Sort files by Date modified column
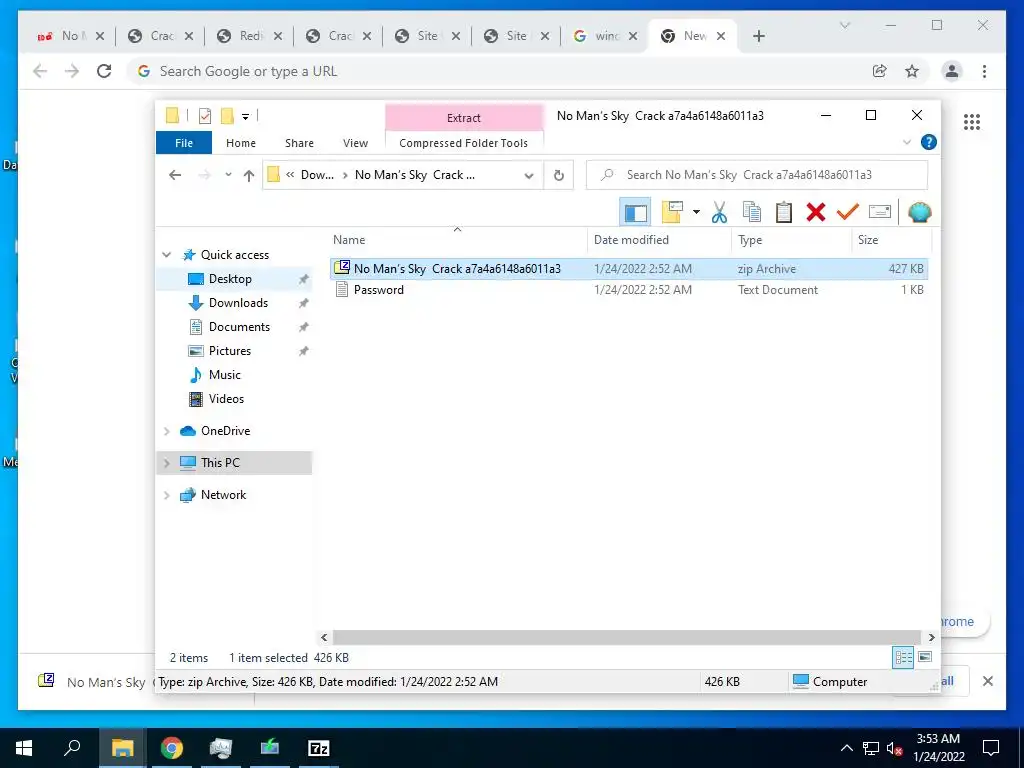The image size is (1024, 768). pyautogui.click(x=659, y=240)
